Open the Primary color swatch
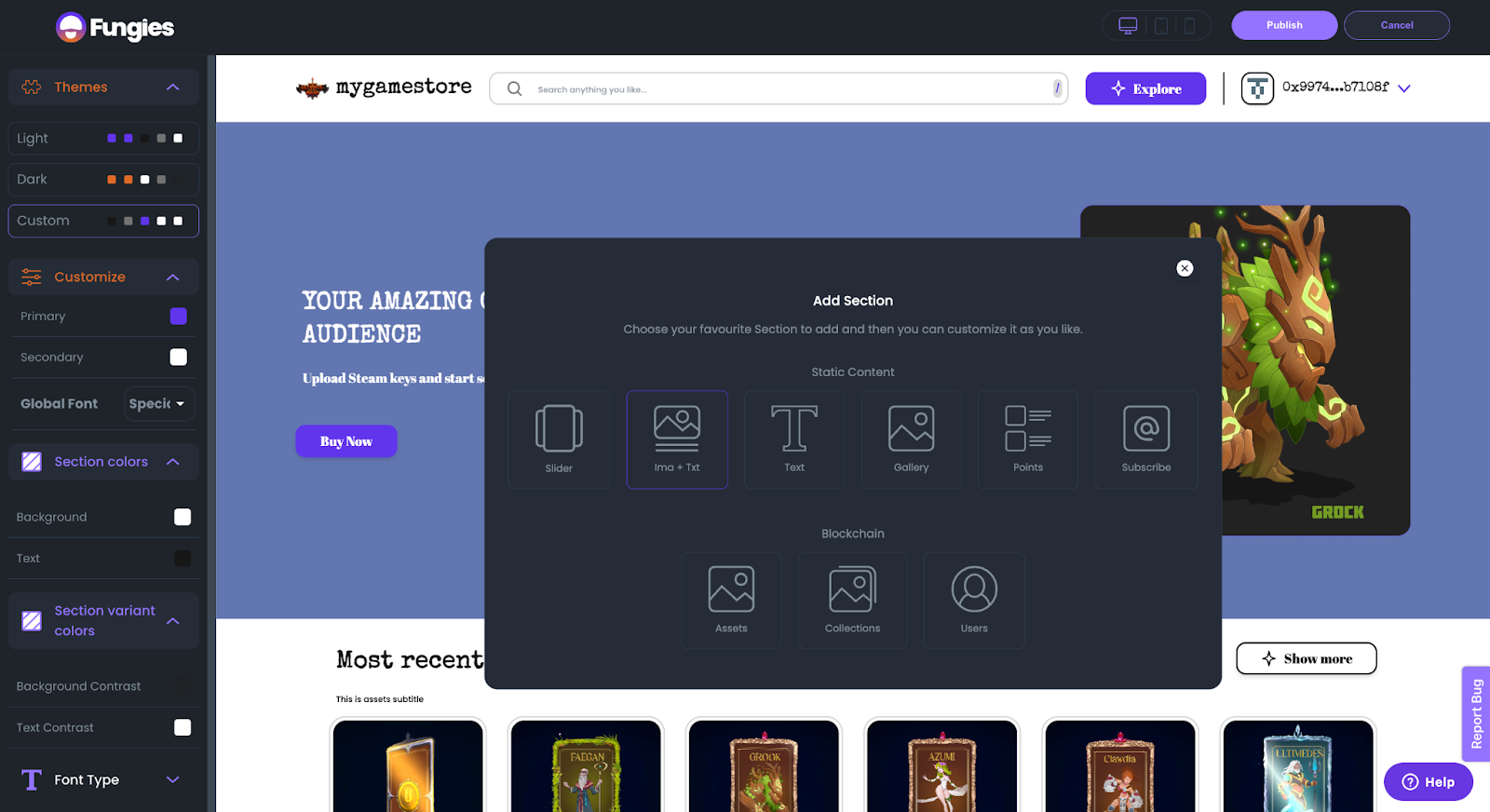1490x812 pixels. coord(179,317)
